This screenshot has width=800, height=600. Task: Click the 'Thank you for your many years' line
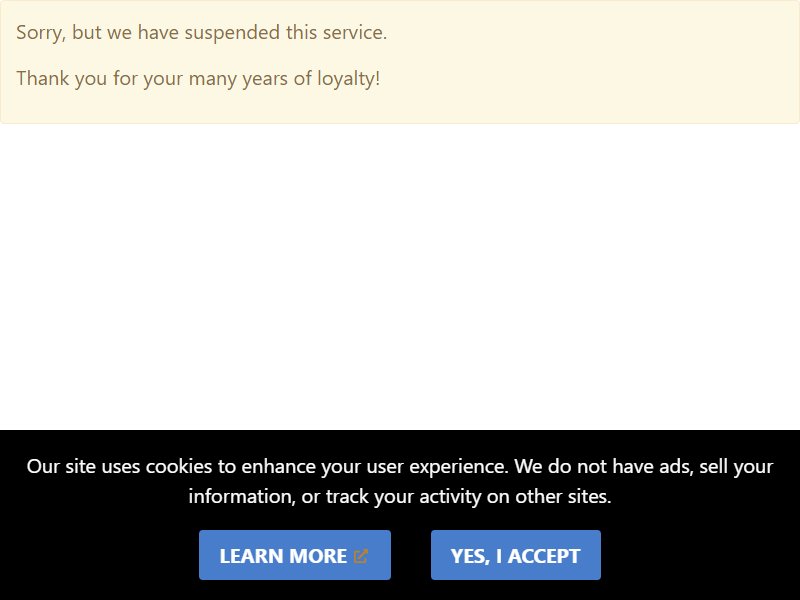click(x=198, y=79)
